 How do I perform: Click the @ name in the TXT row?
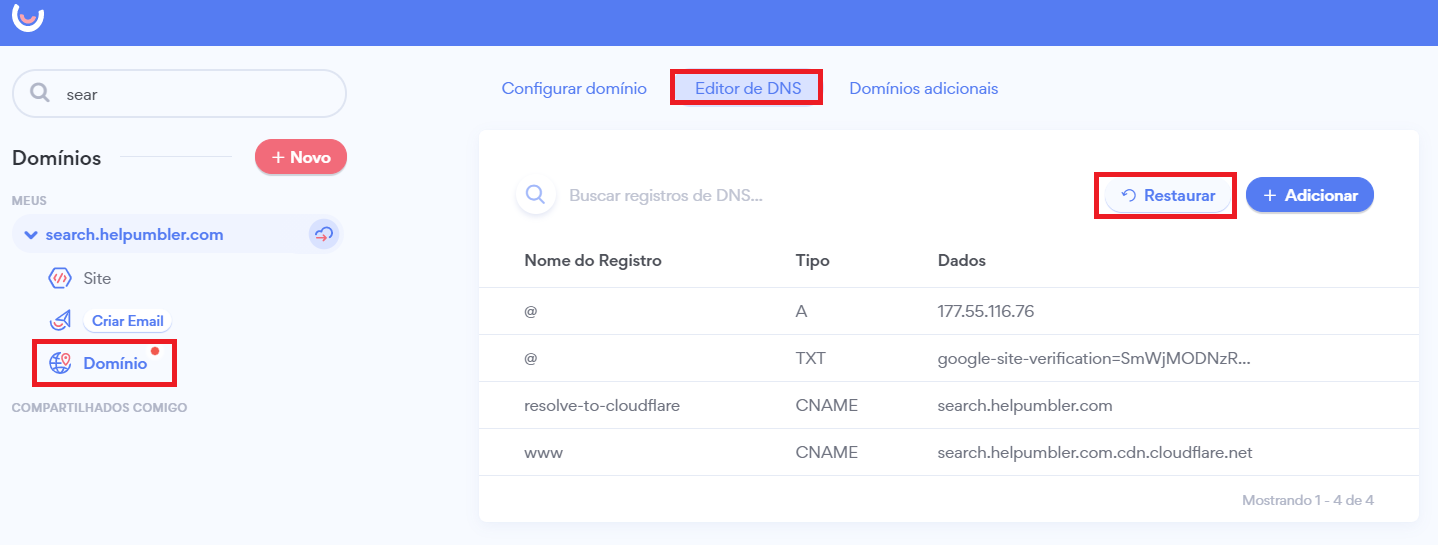[x=531, y=358]
